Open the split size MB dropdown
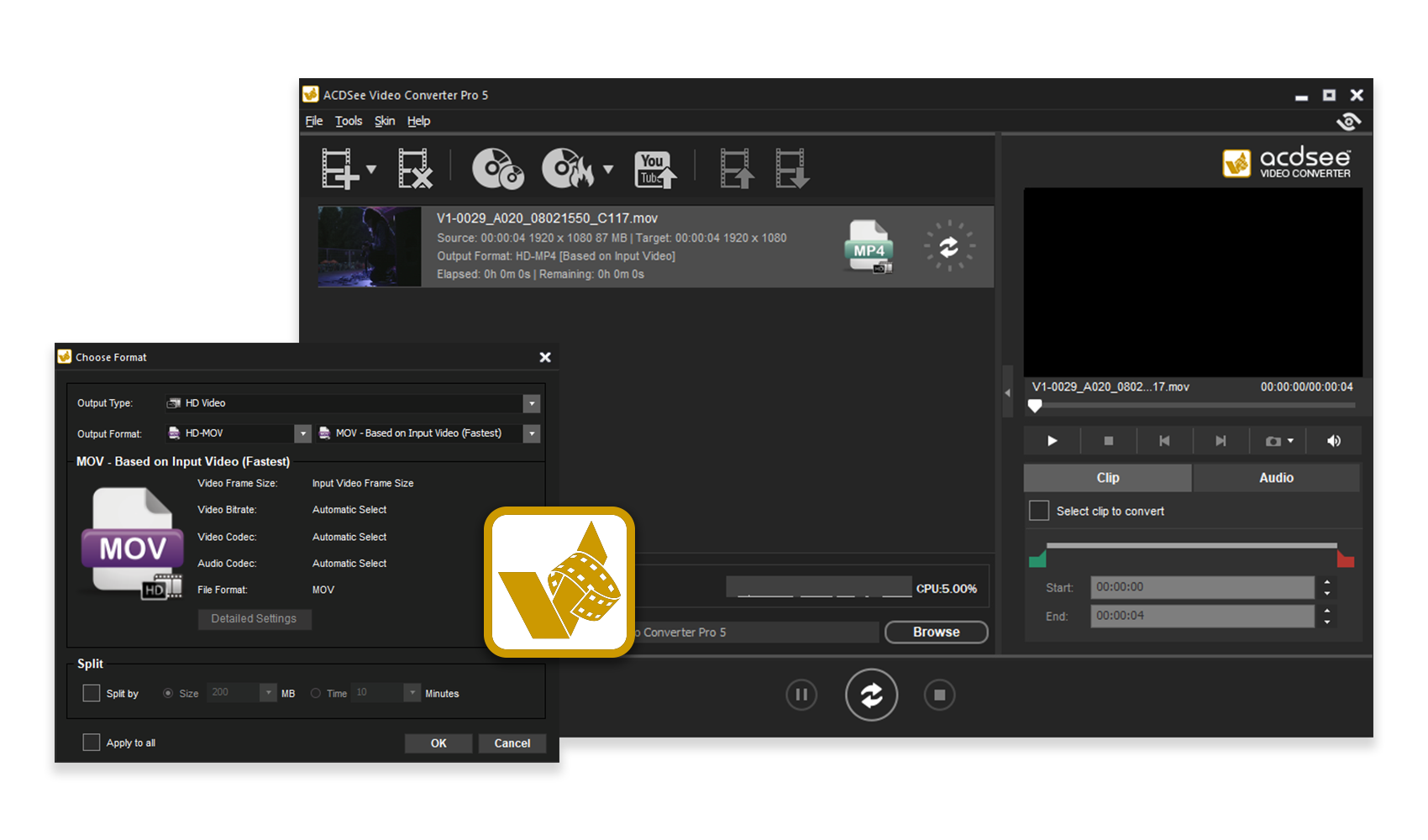This screenshot has width=1428, height=840. 268,693
